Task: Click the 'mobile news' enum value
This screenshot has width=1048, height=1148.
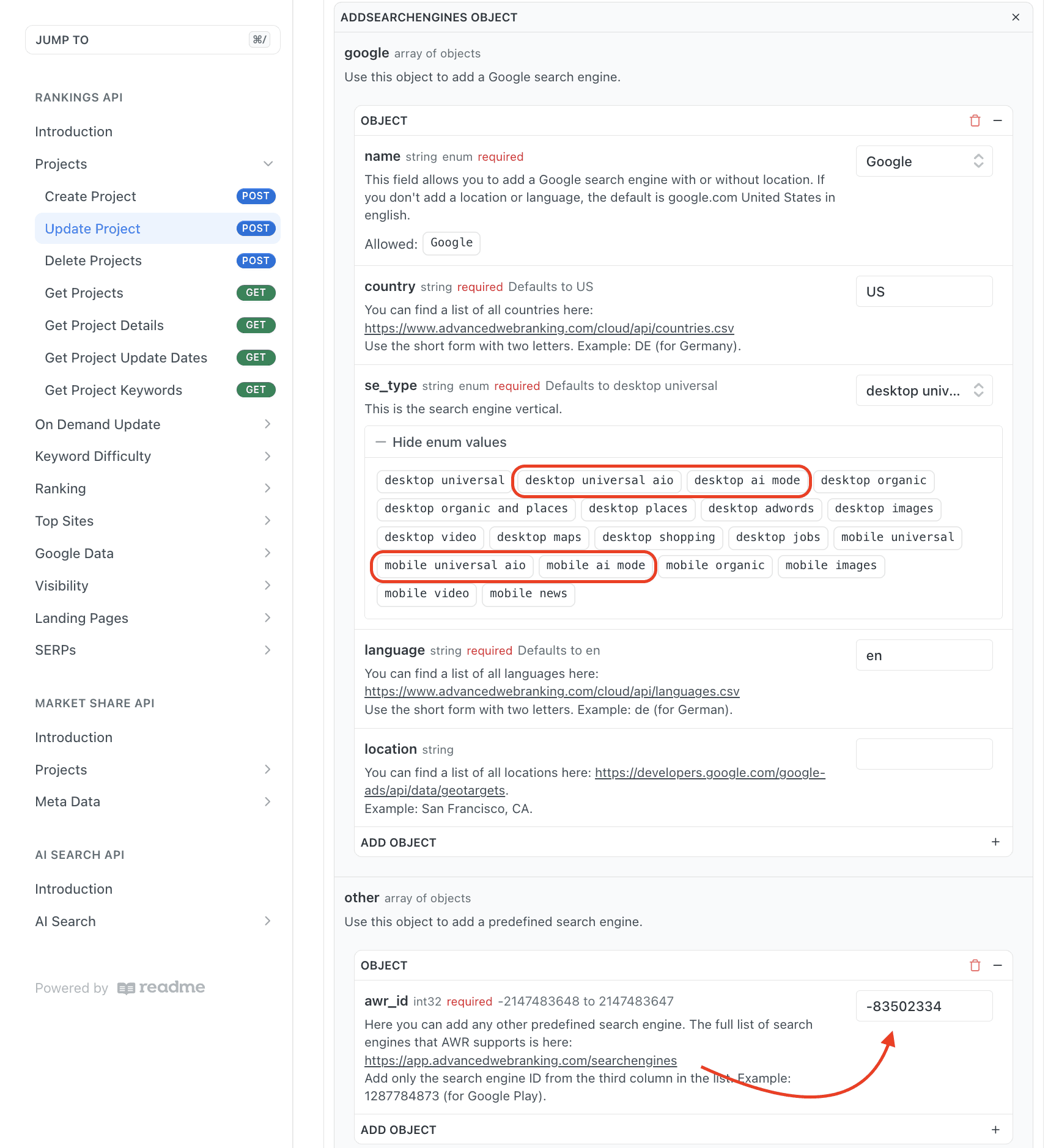Action: 528,594
